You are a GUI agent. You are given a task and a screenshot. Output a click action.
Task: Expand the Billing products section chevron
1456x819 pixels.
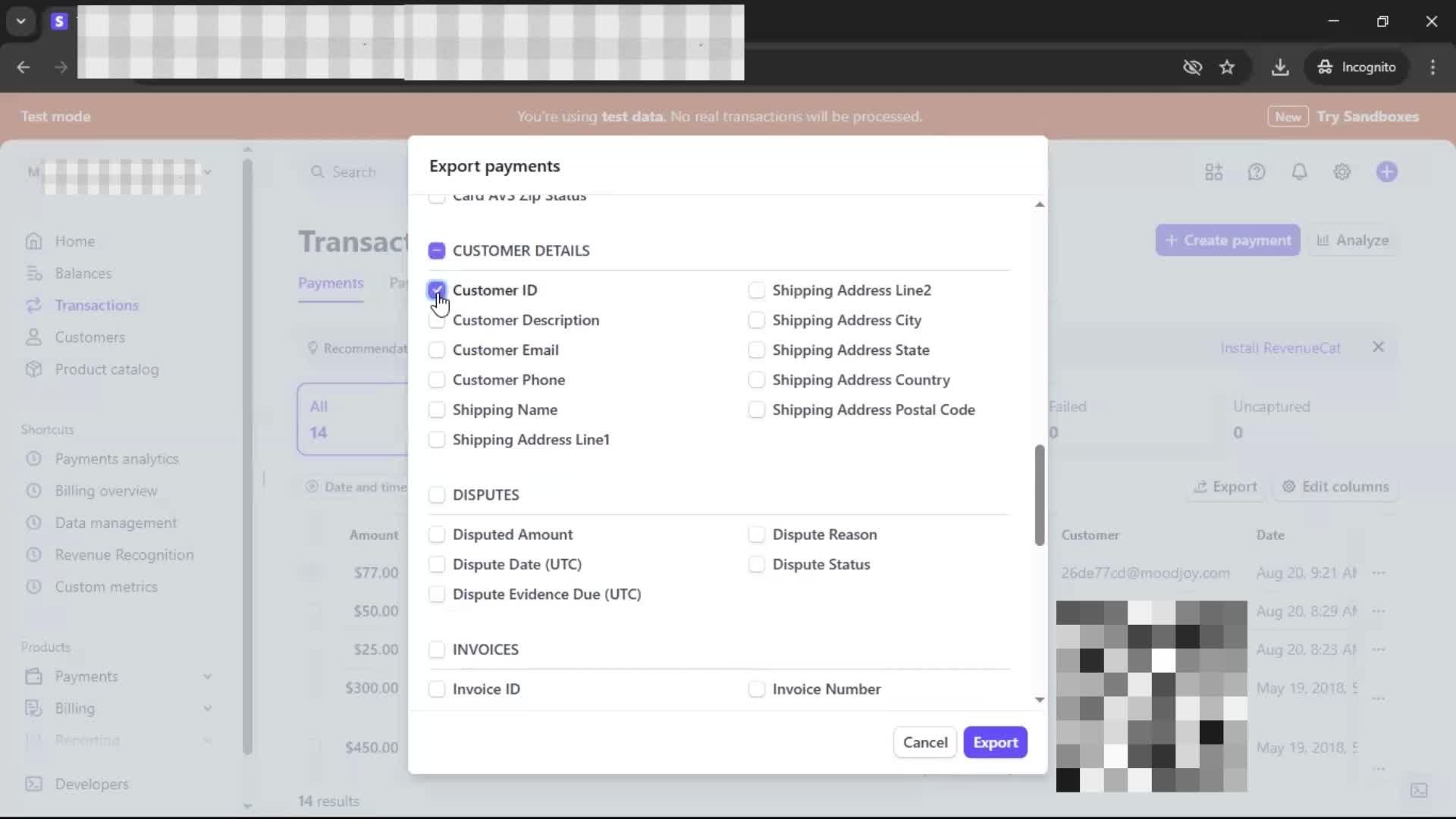click(x=207, y=708)
